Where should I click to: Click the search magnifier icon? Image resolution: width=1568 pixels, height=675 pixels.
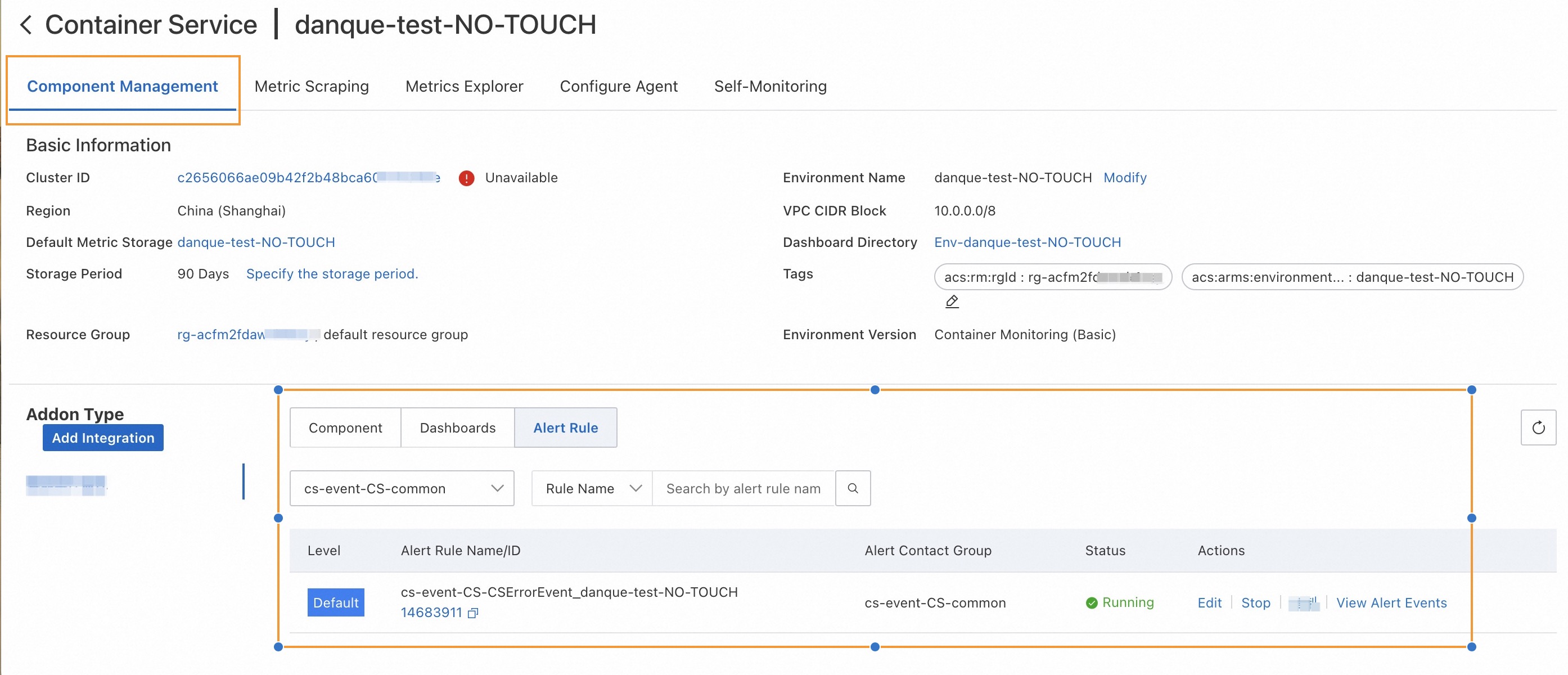(x=852, y=488)
